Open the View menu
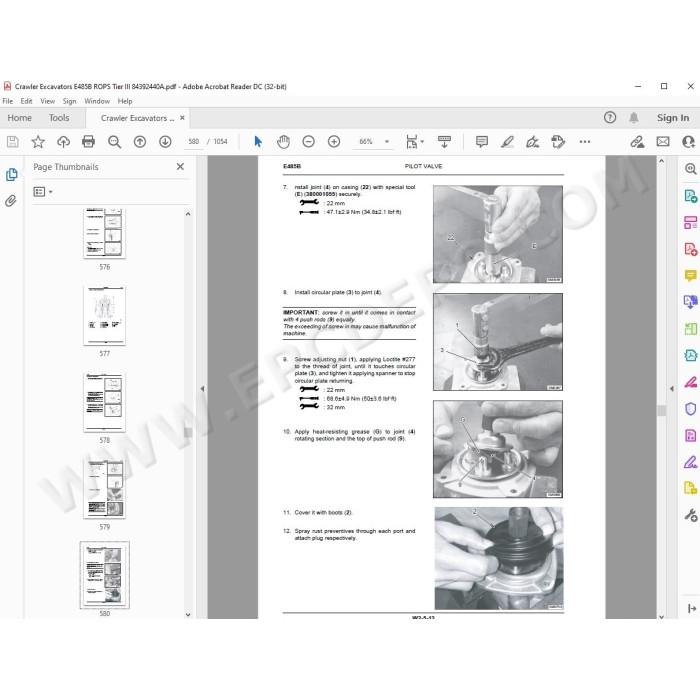The image size is (700, 700). click(47, 101)
